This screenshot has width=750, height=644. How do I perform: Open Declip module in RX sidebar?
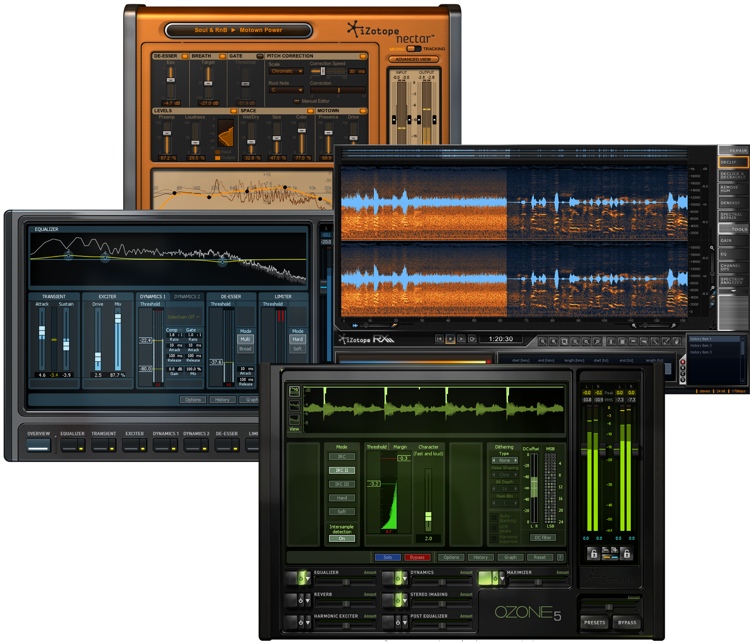732,163
